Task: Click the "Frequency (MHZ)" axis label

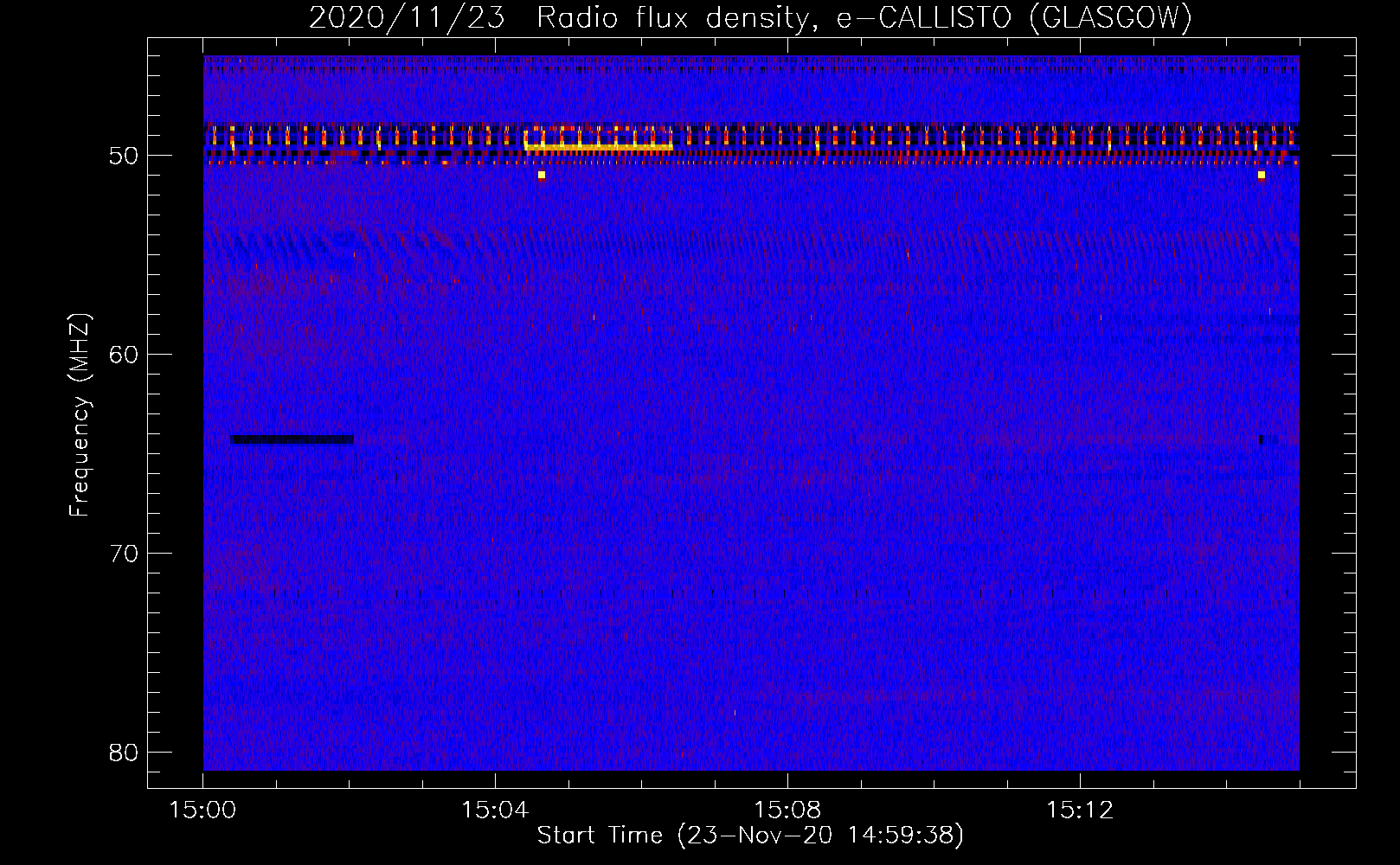Action: pos(80,415)
